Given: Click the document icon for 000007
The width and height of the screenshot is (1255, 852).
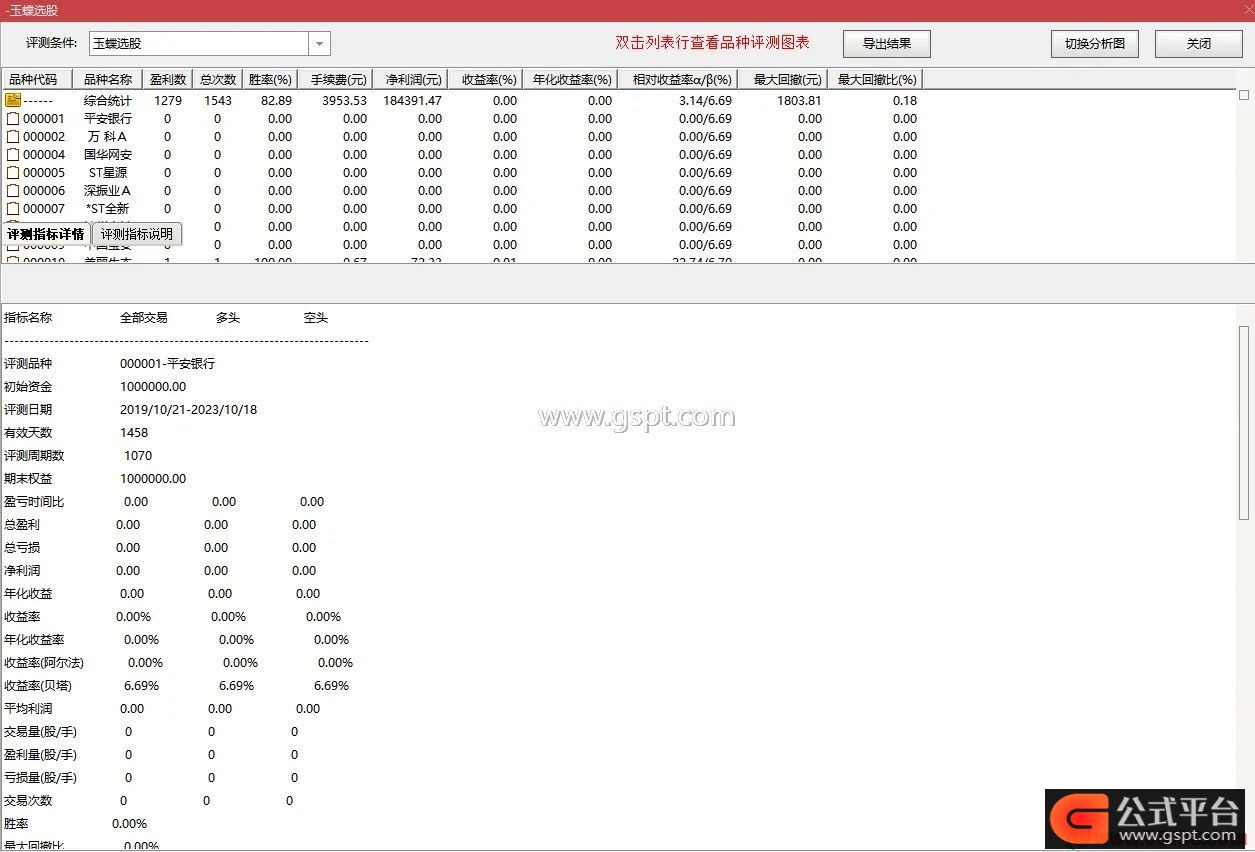Looking at the screenshot, I should 13,208.
